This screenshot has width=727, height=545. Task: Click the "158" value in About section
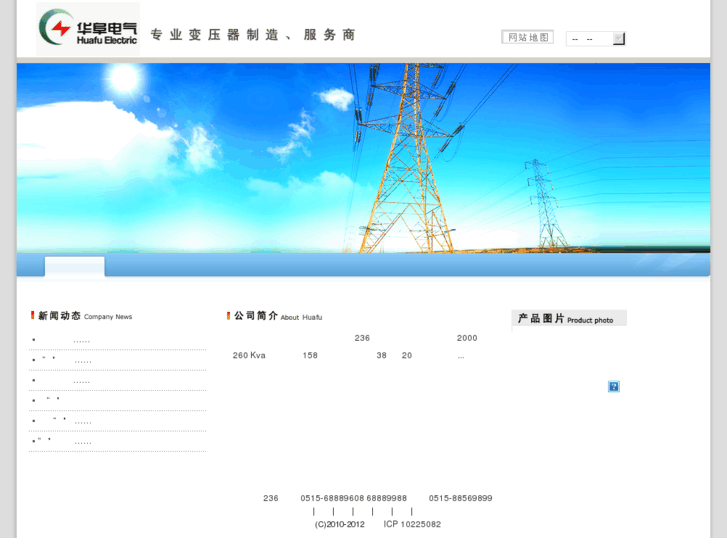tap(310, 355)
